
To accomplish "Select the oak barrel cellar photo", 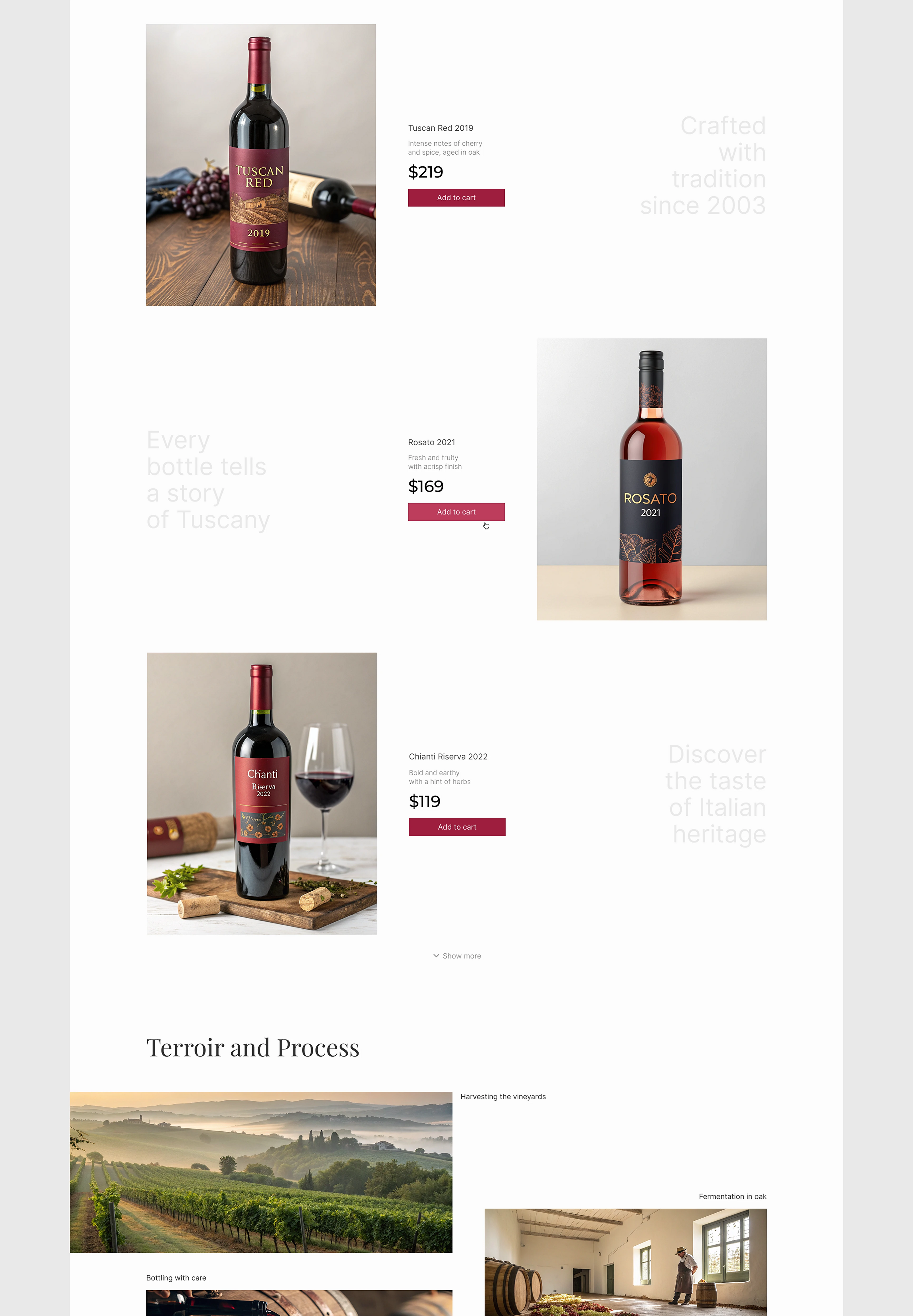I will tap(625, 1262).
